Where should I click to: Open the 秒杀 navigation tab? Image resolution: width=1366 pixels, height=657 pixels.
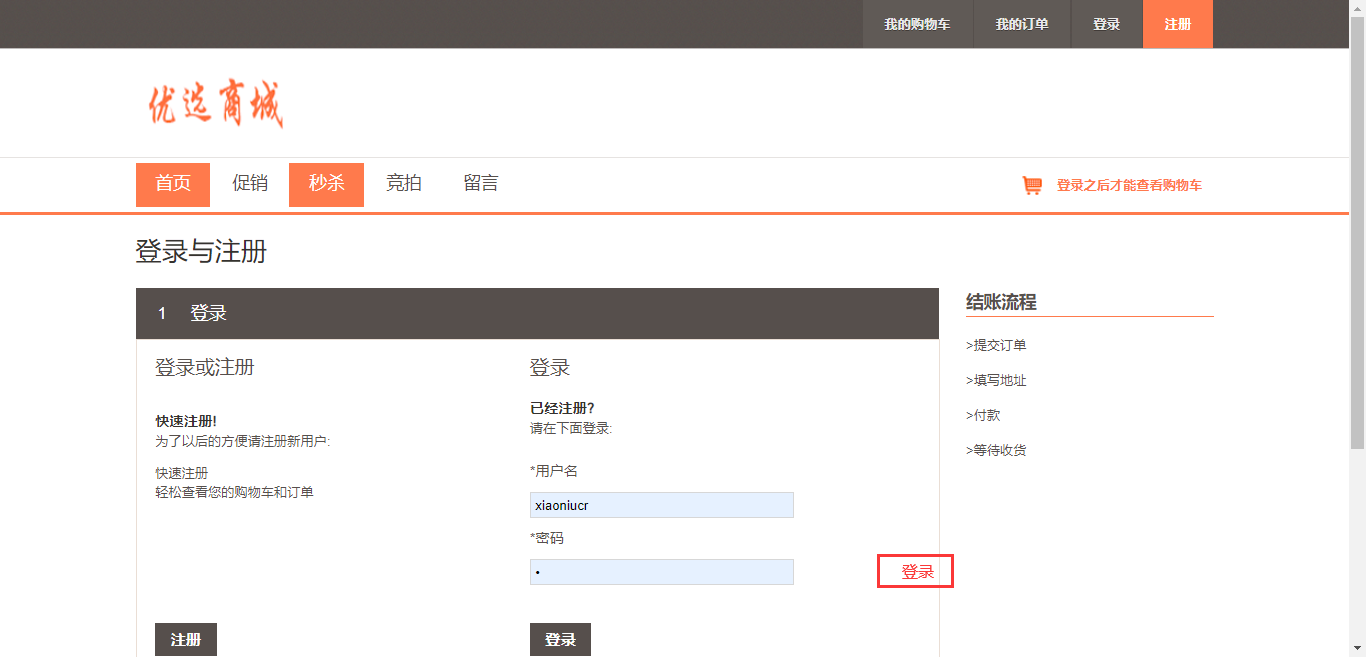pyautogui.click(x=326, y=184)
